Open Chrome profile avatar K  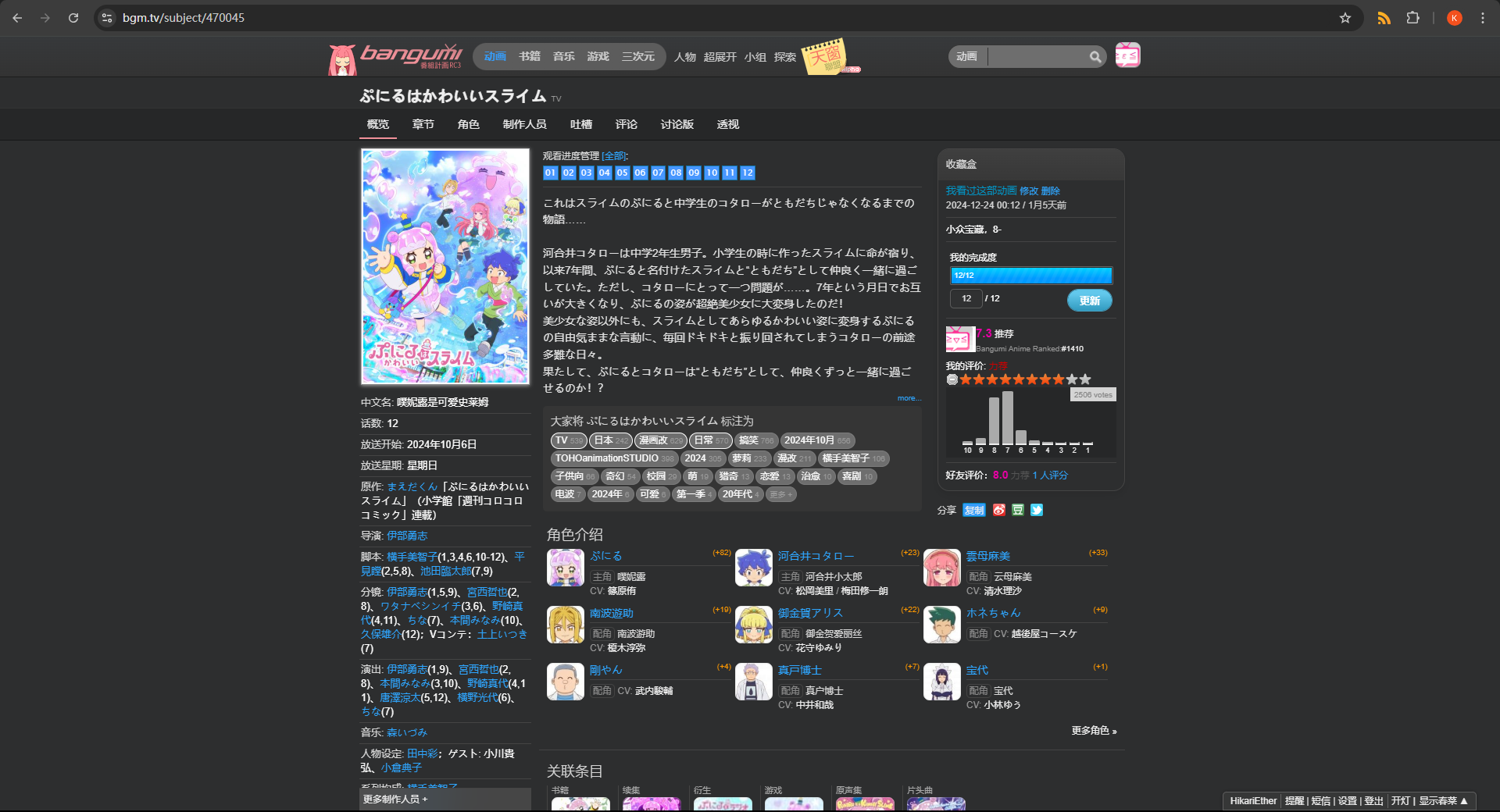[1454, 18]
